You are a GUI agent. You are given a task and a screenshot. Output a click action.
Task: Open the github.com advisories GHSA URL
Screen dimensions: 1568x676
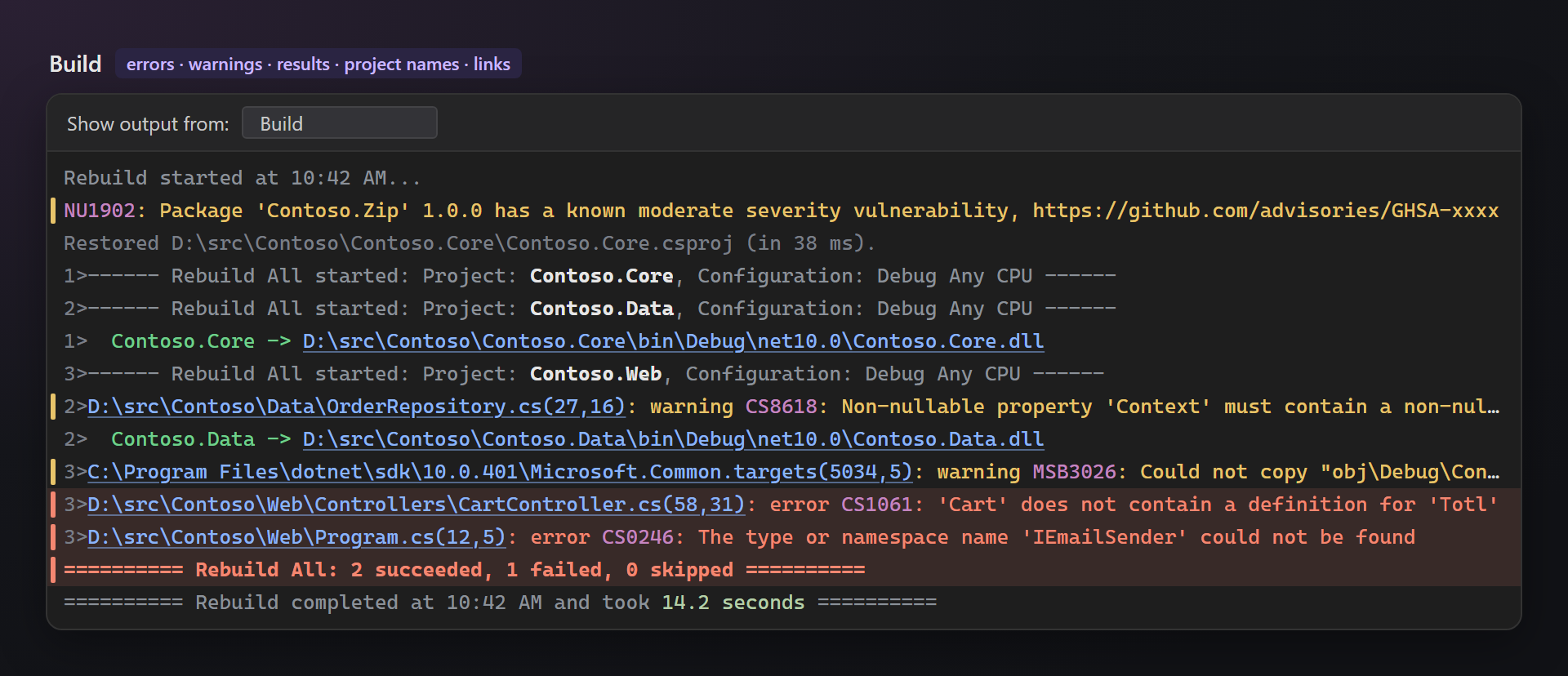click(1265, 211)
